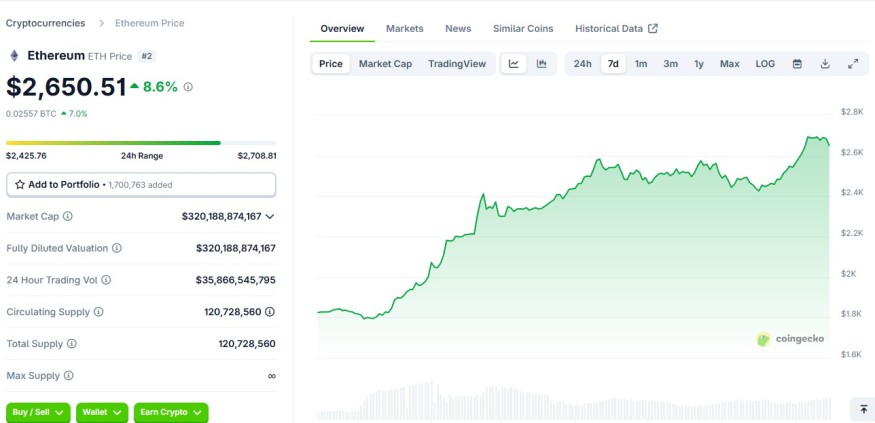The height and width of the screenshot is (423, 875).
Task: Click info icon after 120,728,560 circulating value
Action: 270,311
